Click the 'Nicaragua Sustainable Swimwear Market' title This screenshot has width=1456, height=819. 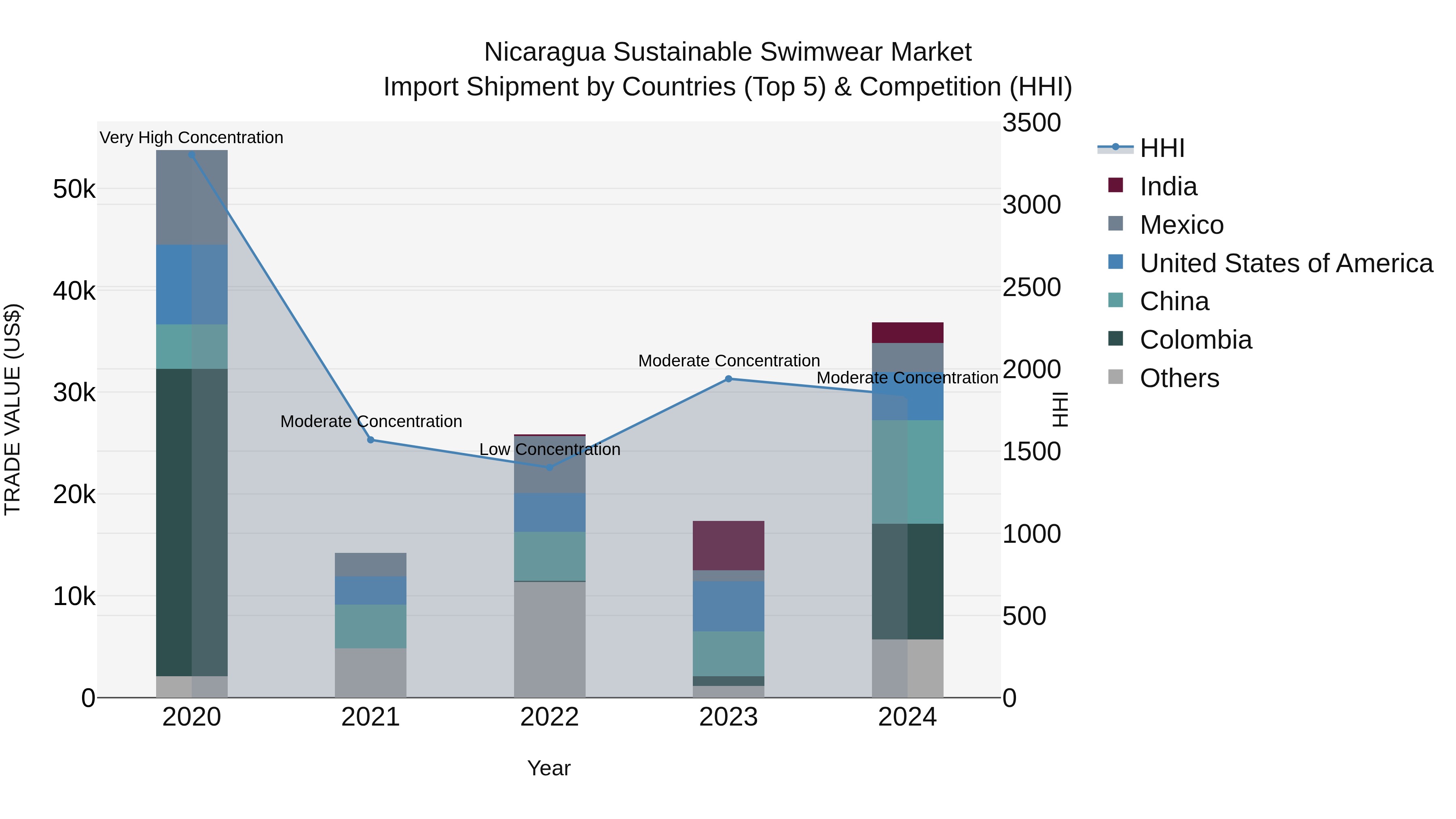coord(728,52)
